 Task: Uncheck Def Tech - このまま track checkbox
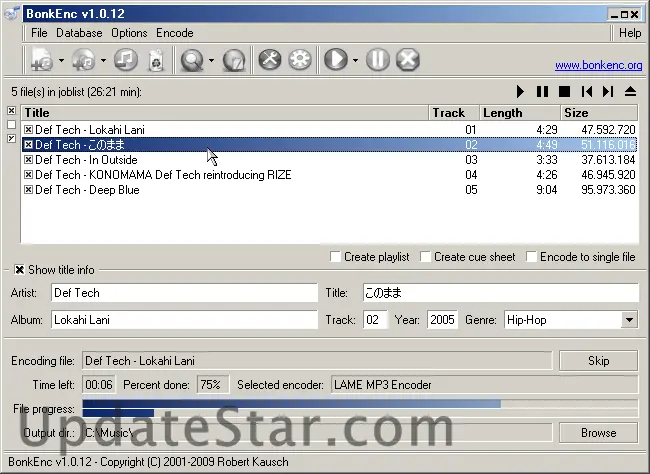pyautogui.click(x=28, y=145)
